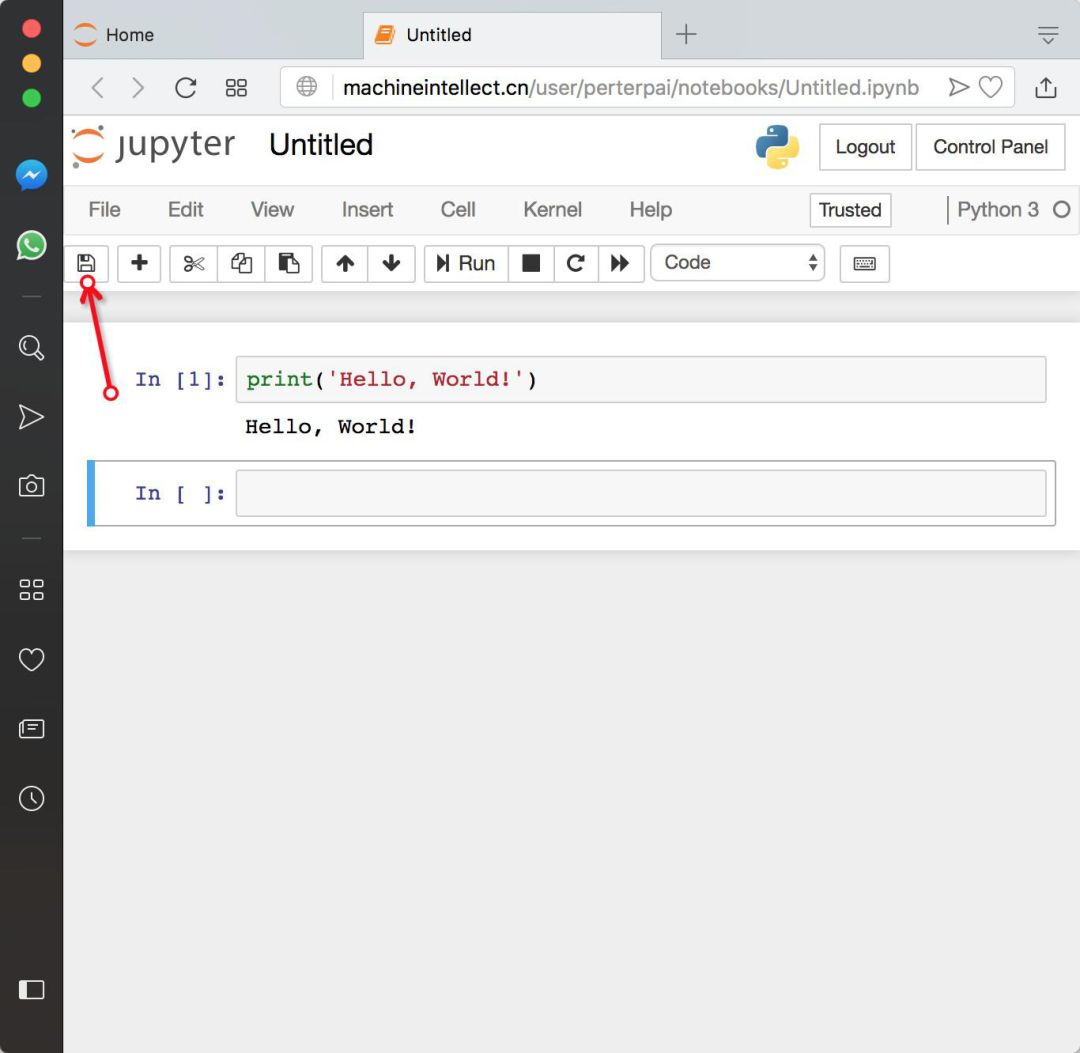This screenshot has width=1080, height=1053.
Task: Open the browser tab menu icon
Action: click(1048, 34)
